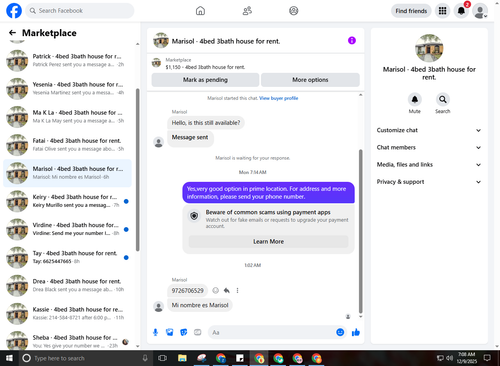Screen dimensions: 500x366
Task: Open File Explorer from taskbar
Action: 182,358
